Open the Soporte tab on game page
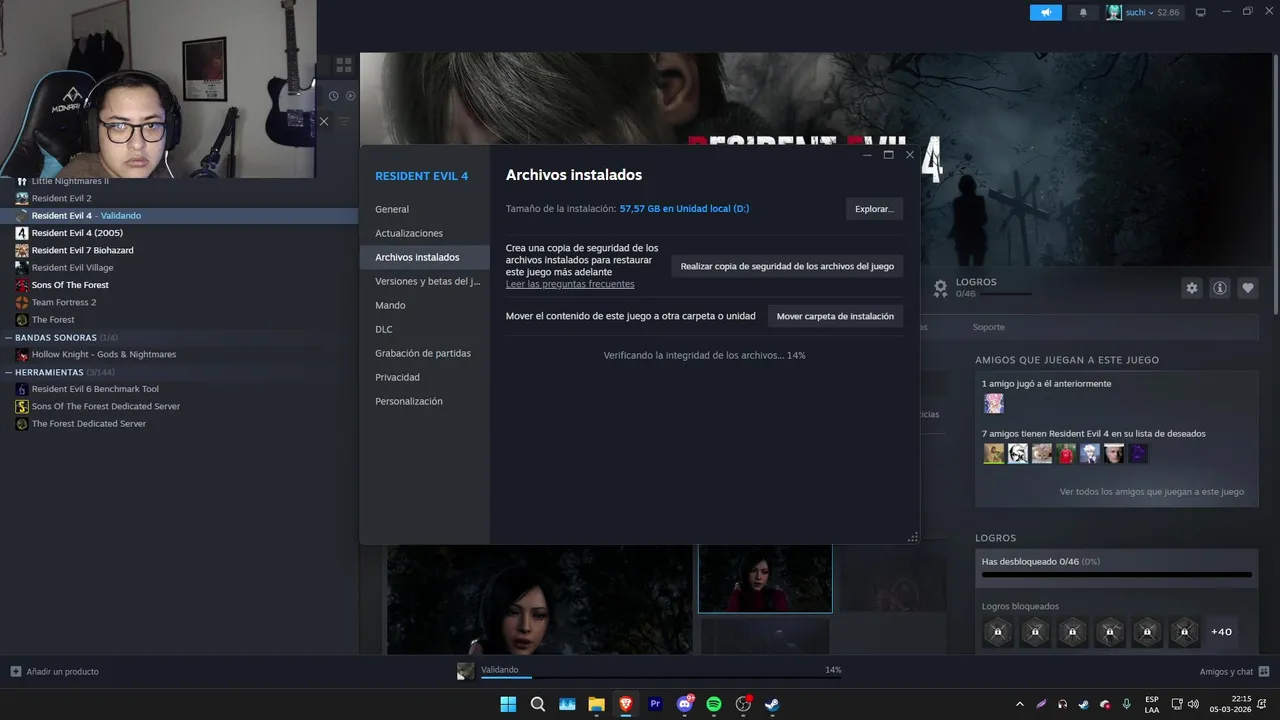Image resolution: width=1280 pixels, height=720 pixels. tap(989, 327)
